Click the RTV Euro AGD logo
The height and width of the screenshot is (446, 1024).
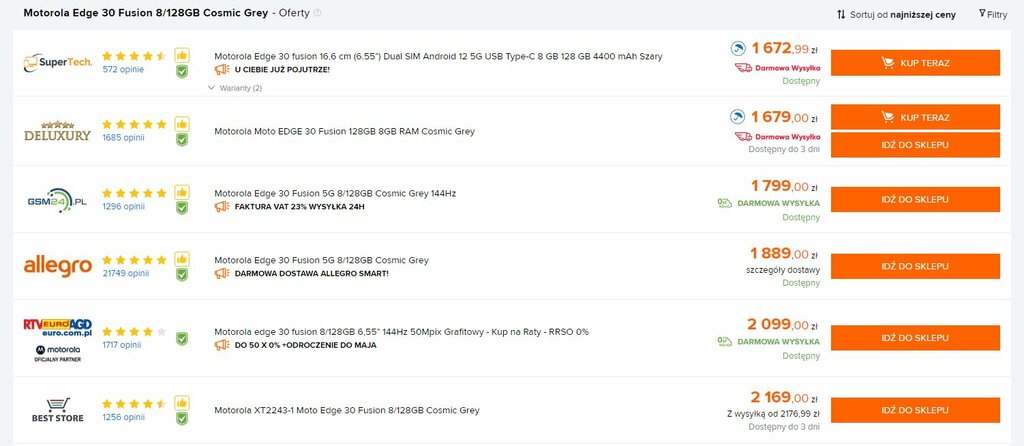(57, 327)
